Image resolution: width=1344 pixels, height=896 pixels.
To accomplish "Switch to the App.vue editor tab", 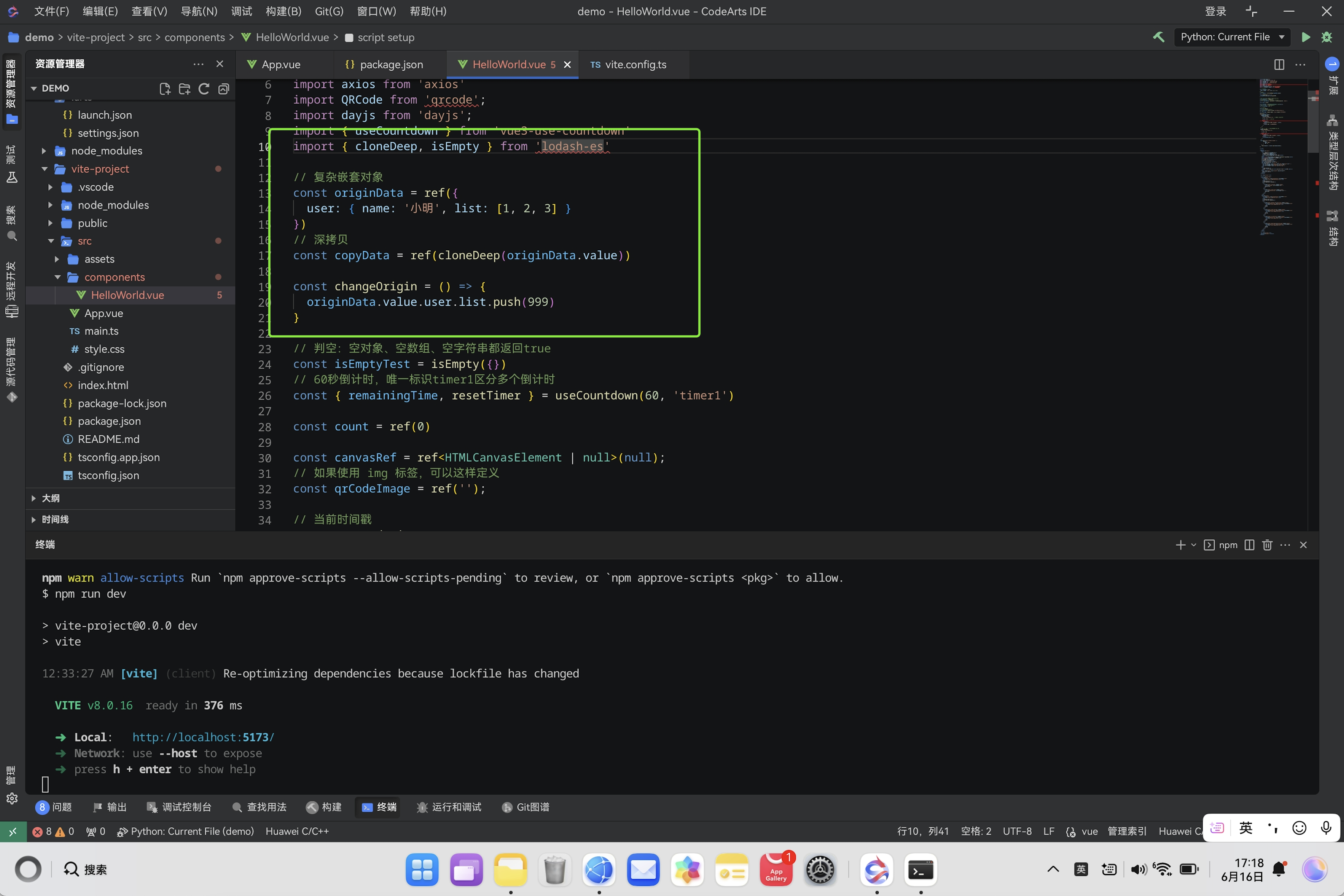I will tap(281, 65).
